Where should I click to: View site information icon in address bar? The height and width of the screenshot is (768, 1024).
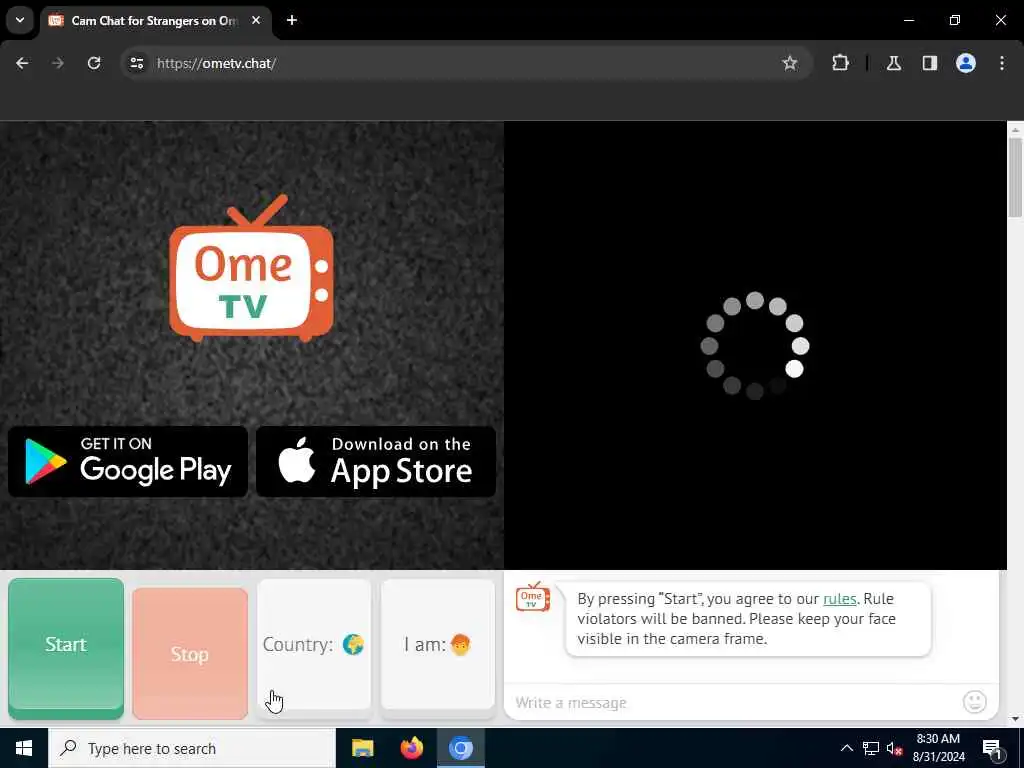(136, 63)
